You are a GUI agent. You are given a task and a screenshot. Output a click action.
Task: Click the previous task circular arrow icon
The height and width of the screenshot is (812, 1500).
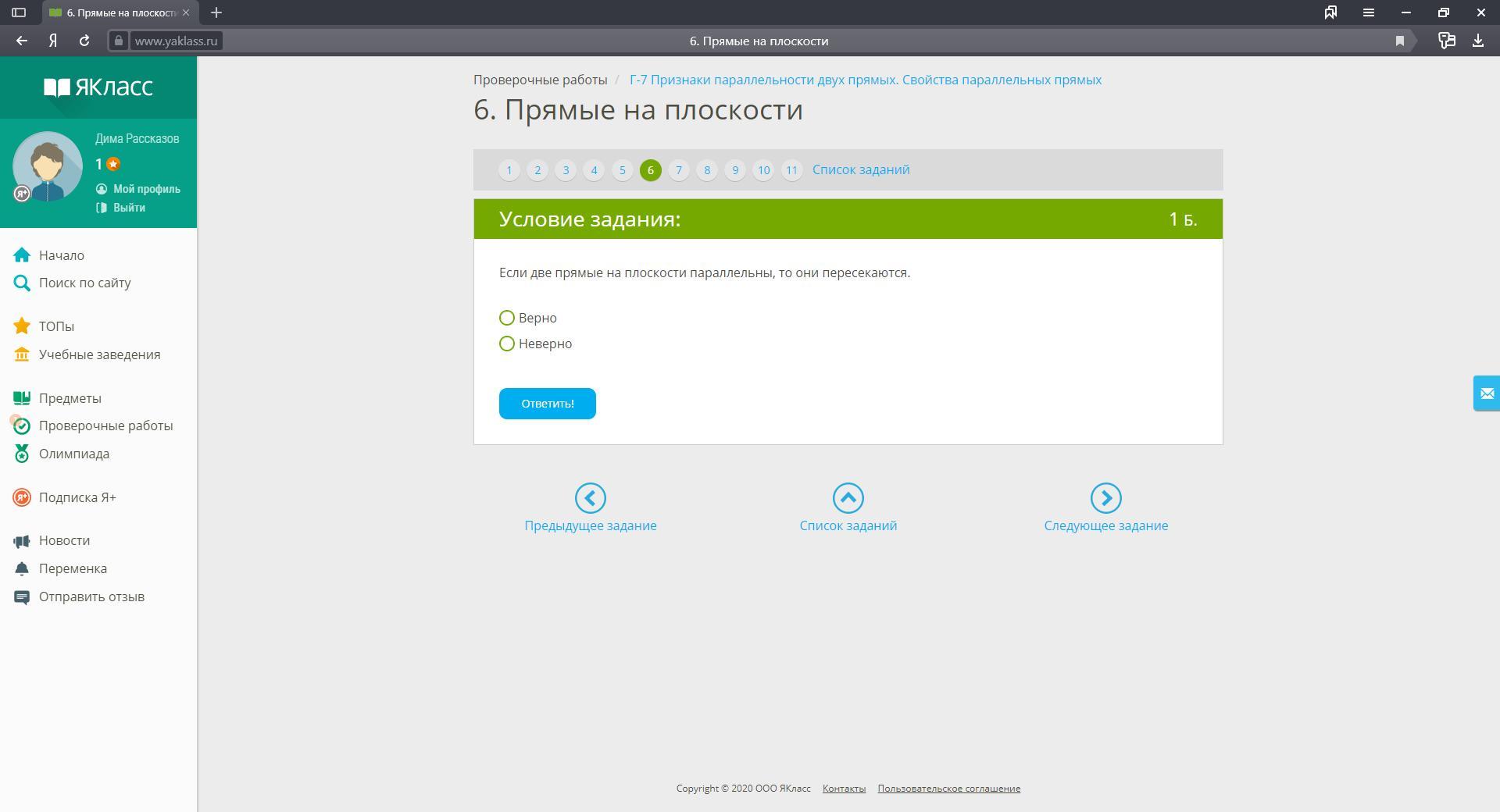[591, 498]
